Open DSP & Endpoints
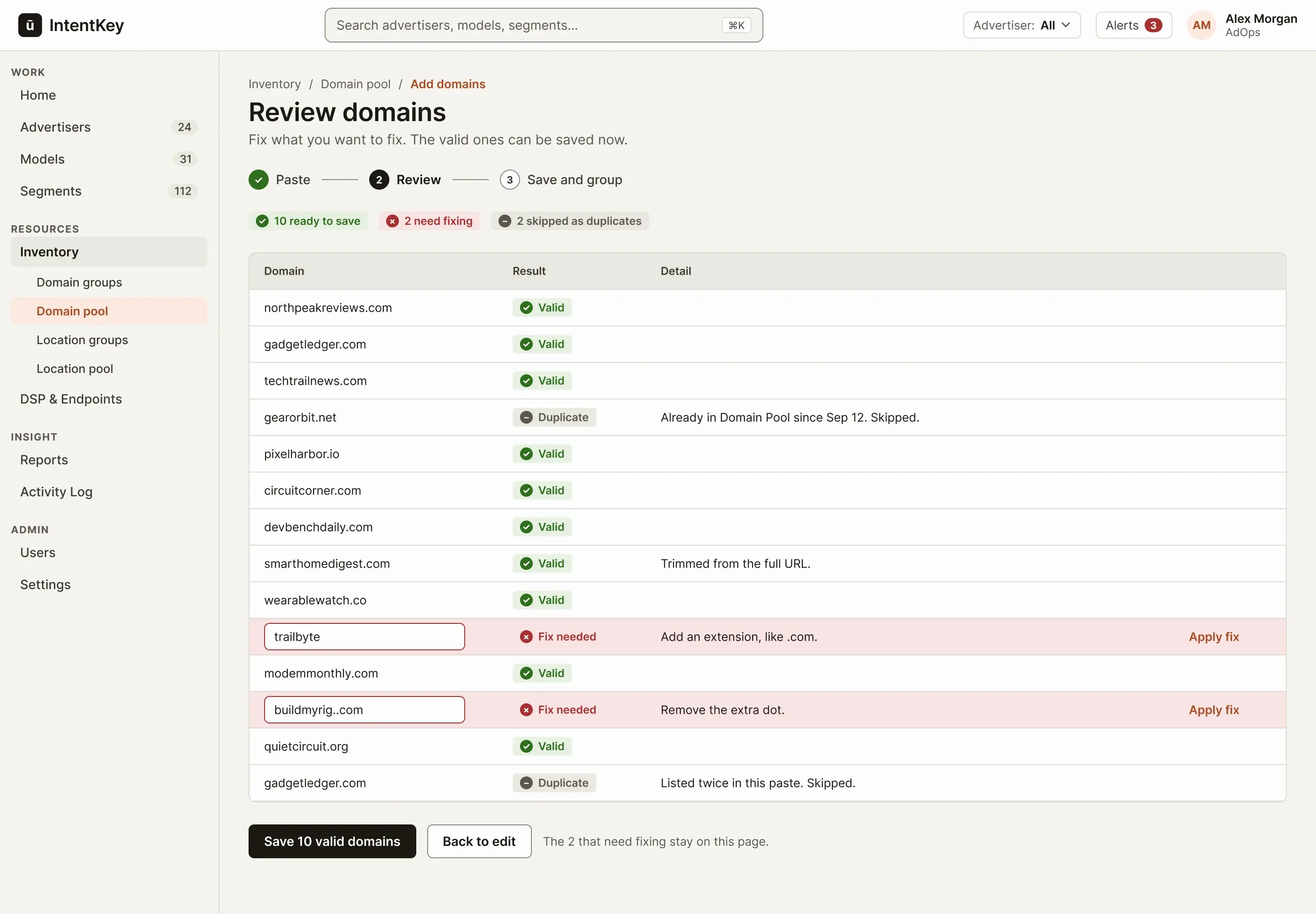Image resolution: width=1316 pixels, height=914 pixels. 109,399
